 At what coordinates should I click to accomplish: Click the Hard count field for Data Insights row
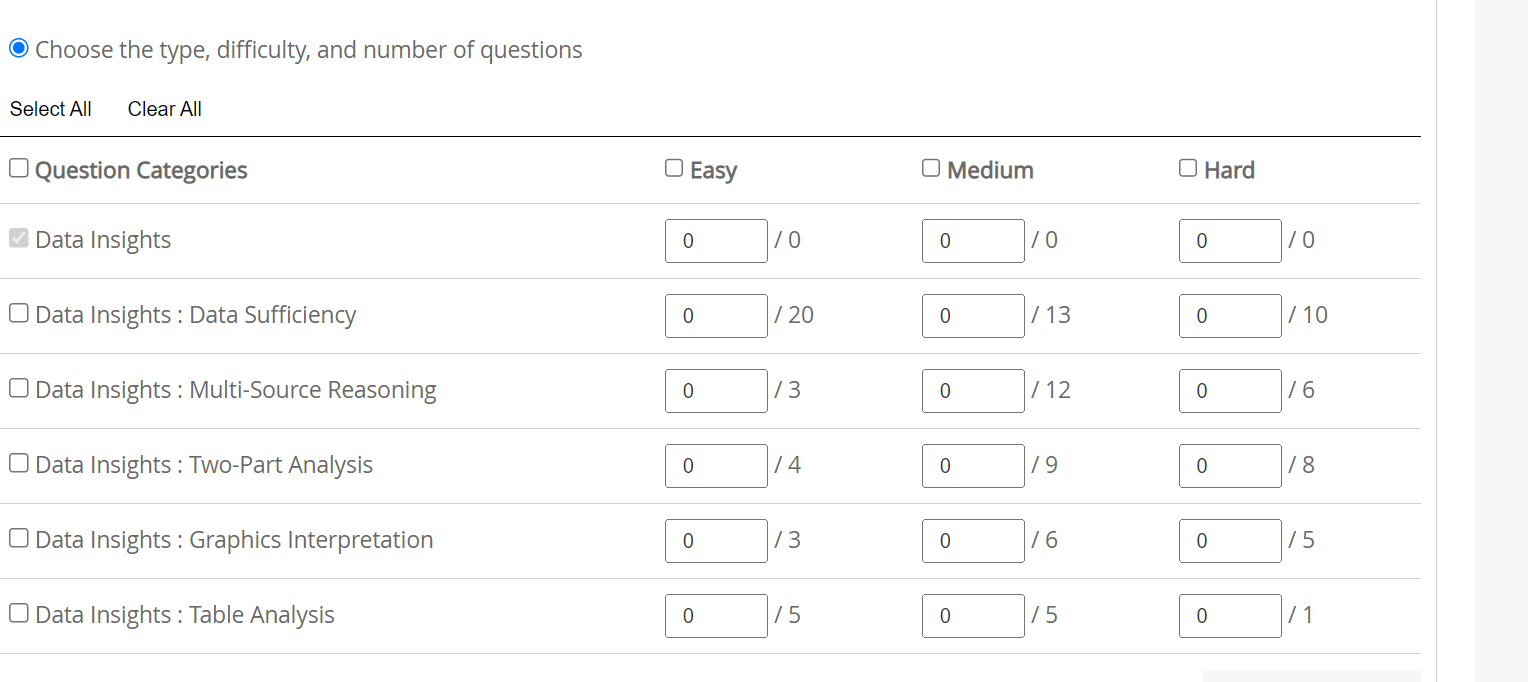pos(1230,240)
